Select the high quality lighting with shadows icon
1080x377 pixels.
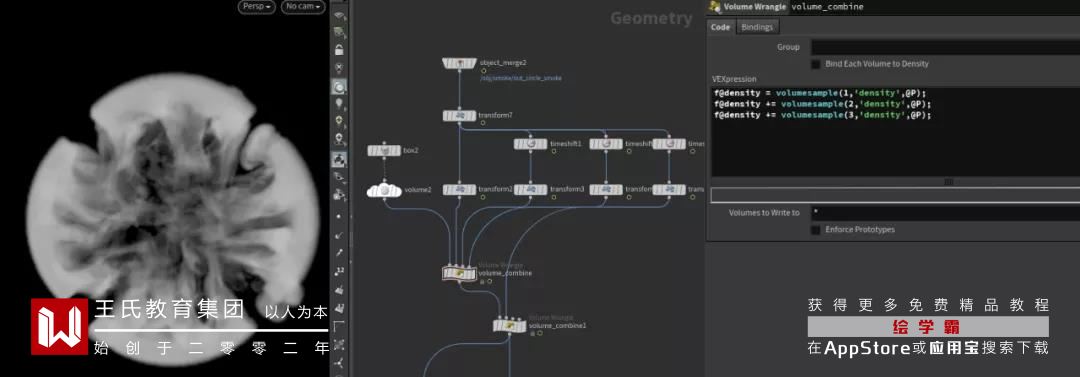coord(339,140)
